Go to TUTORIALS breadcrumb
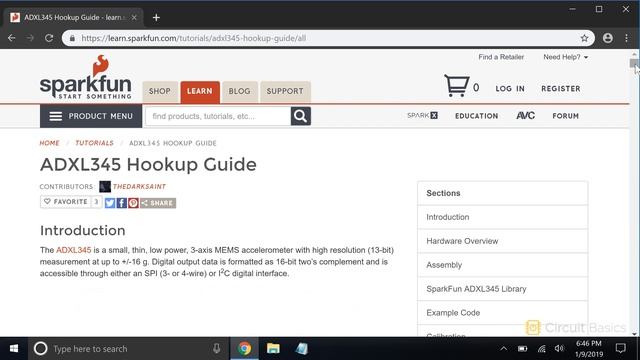The height and width of the screenshot is (360, 640). (94, 143)
